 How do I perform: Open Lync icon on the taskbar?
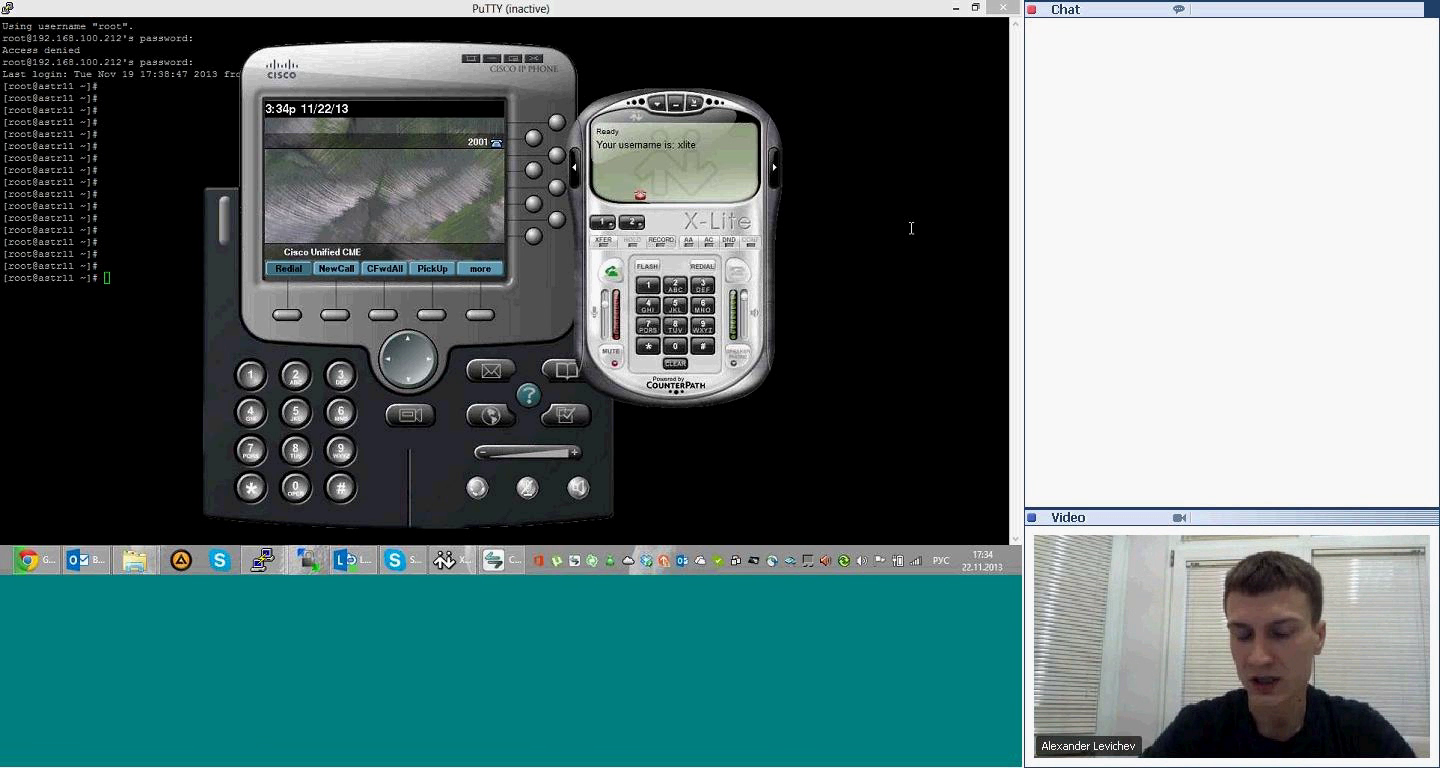(x=352, y=560)
